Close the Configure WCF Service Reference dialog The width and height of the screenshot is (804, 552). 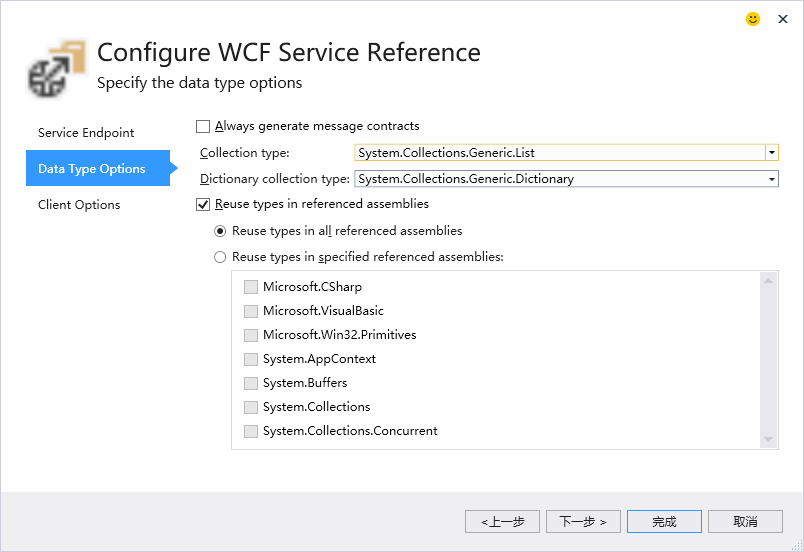782,19
